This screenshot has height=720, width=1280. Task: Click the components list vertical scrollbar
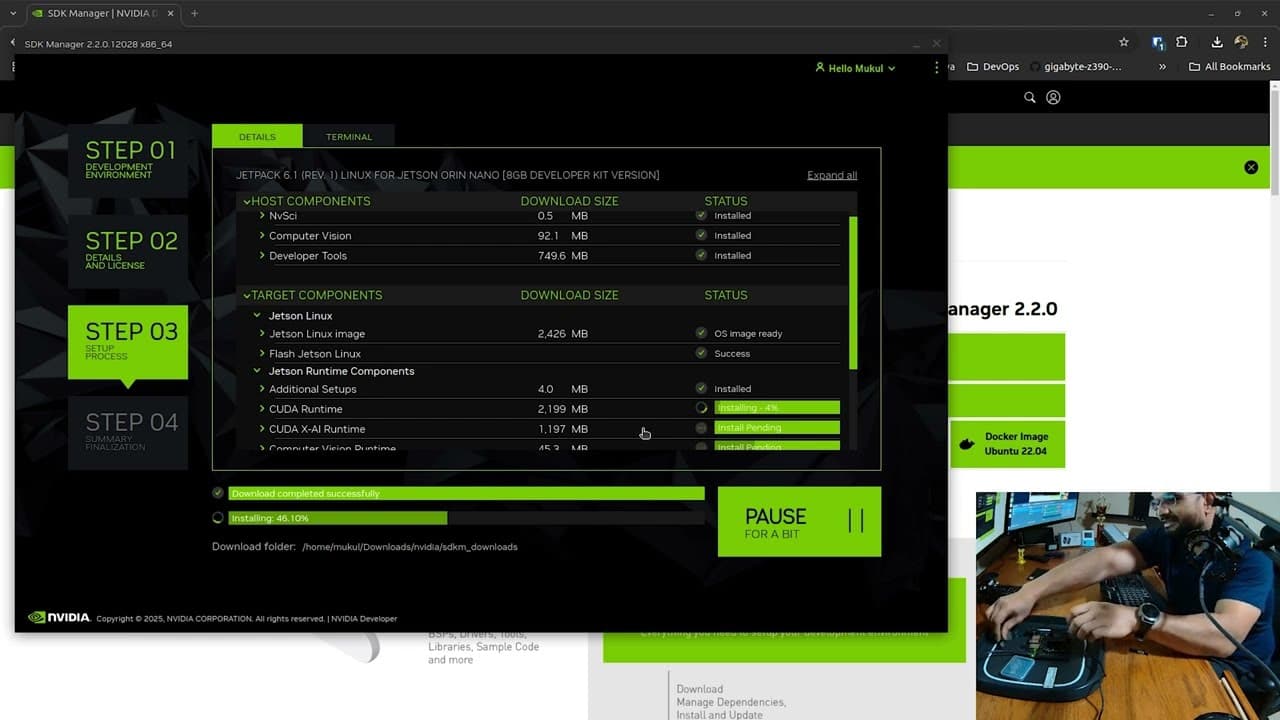(853, 292)
